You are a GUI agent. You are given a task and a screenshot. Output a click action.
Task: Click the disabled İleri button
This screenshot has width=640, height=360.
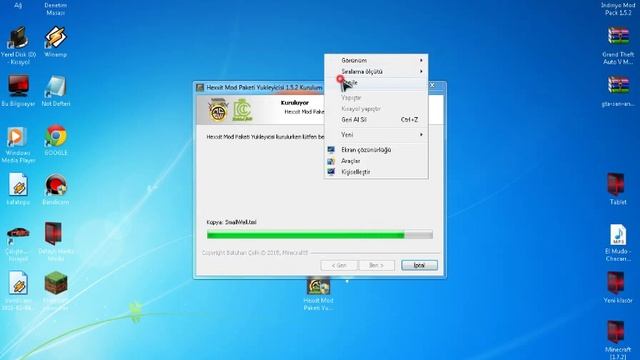[x=376, y=265]
